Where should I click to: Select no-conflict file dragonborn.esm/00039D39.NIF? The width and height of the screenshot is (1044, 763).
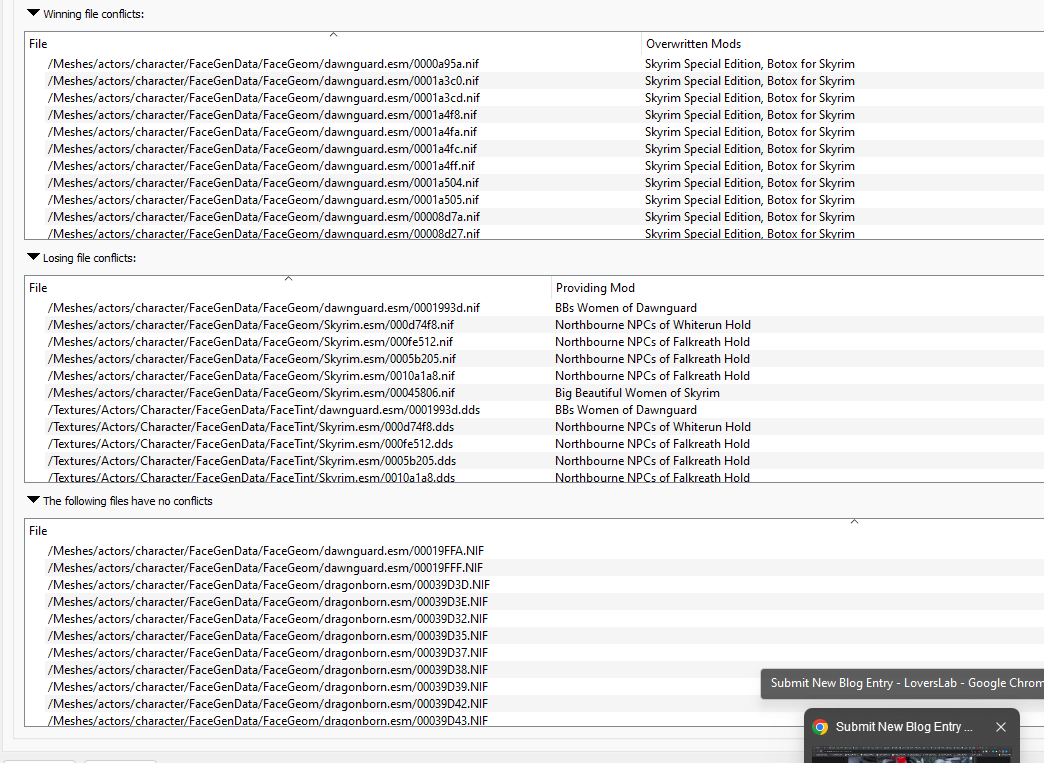coord(268,686)
